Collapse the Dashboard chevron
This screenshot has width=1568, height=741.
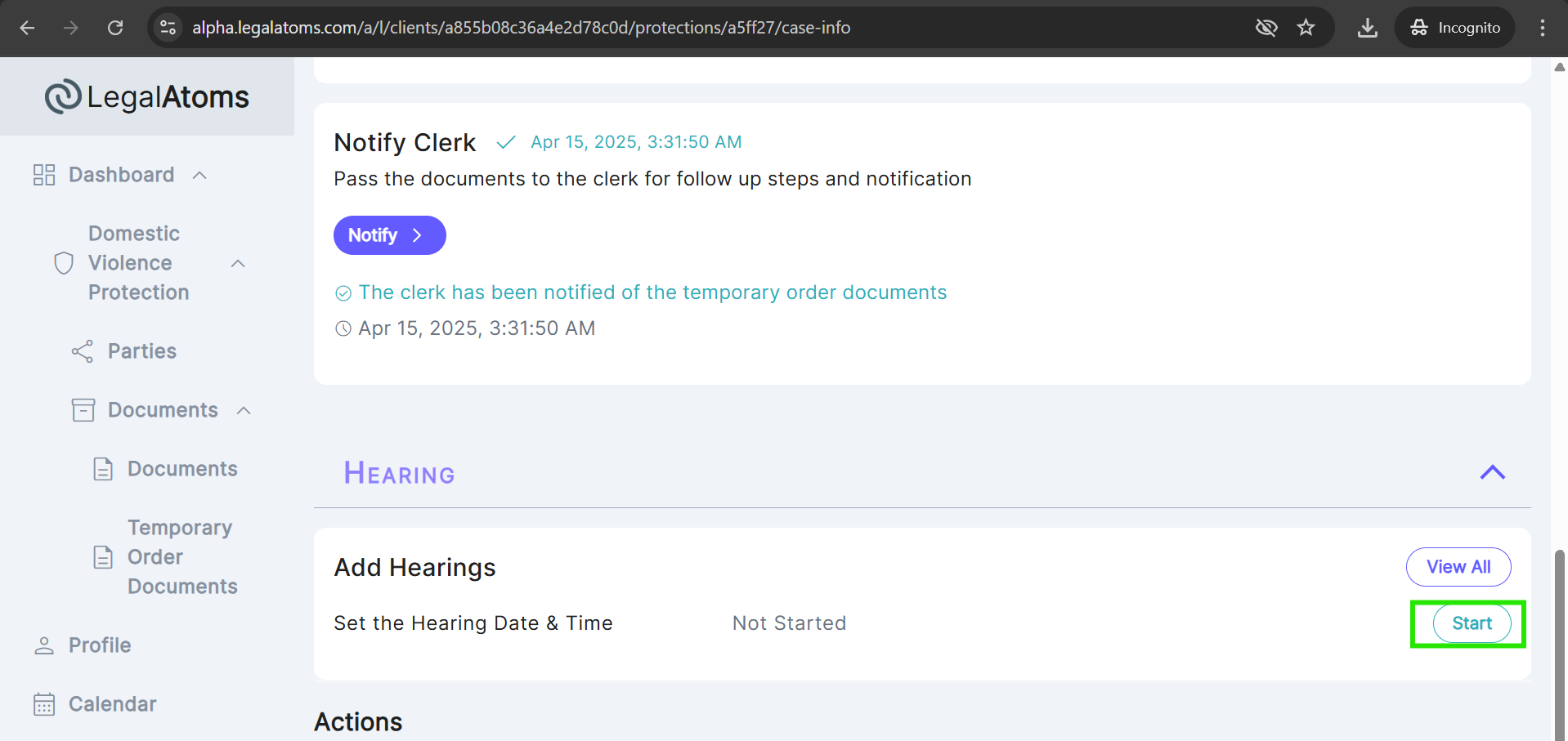(x=199, y=175)
